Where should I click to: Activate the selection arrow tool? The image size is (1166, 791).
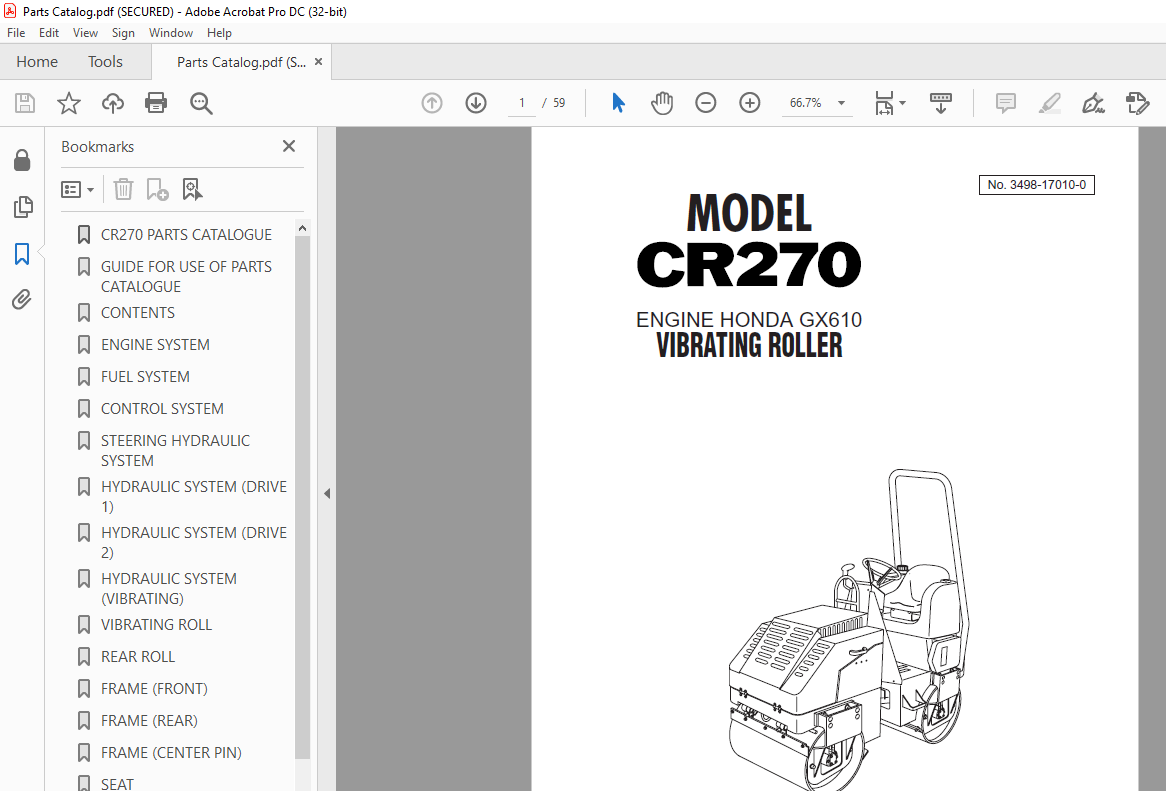pos(618,103)
